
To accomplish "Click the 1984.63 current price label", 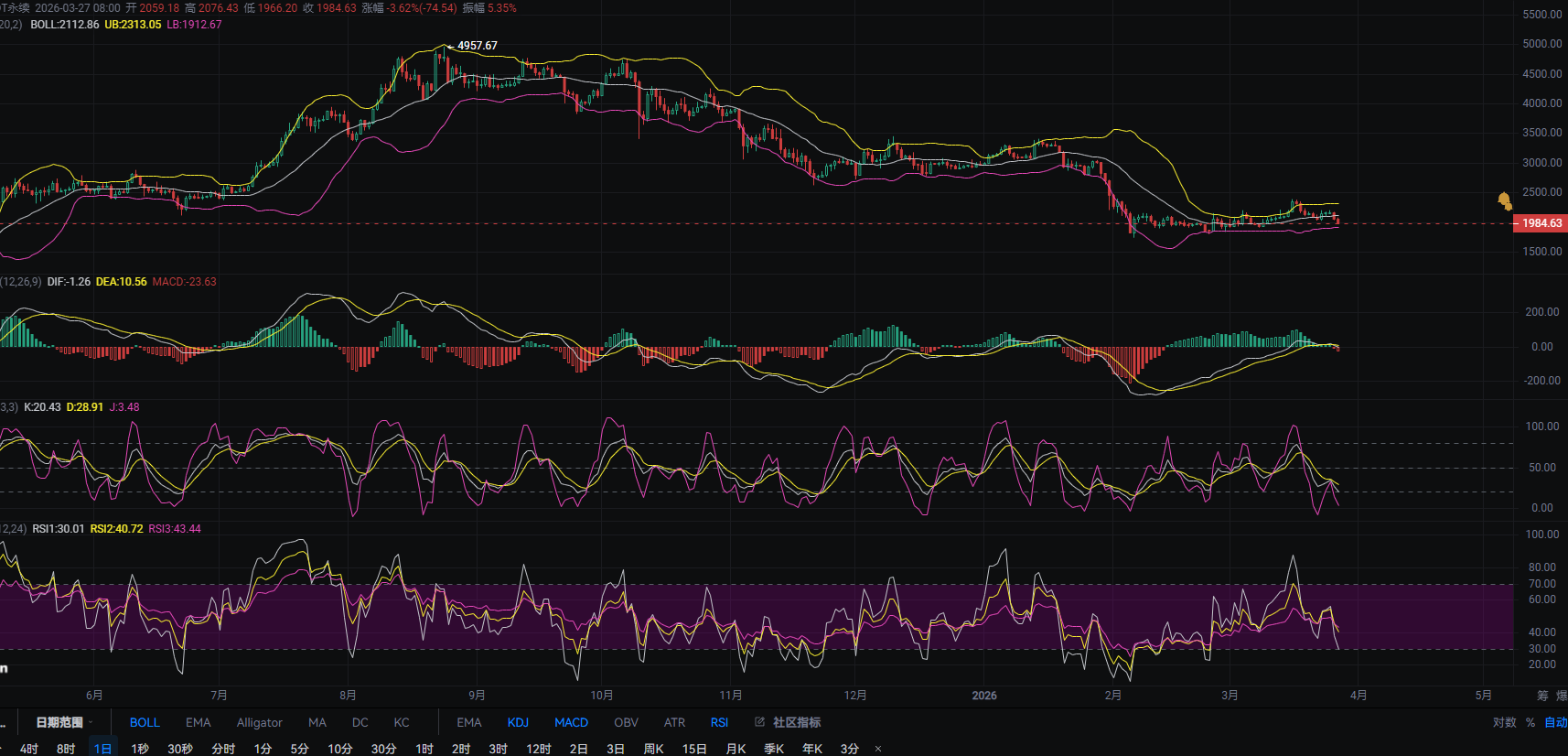I will click(1541, 223).
